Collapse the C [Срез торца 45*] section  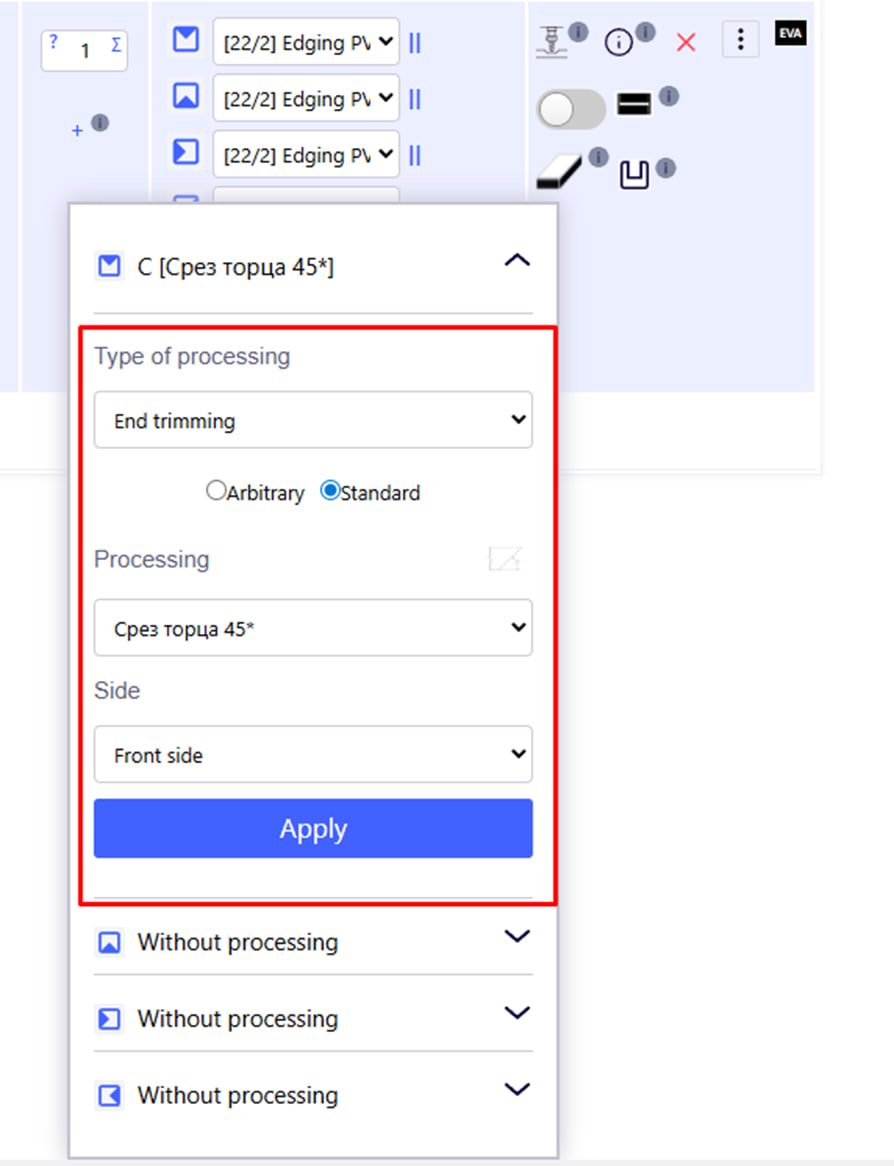coord(516,261)
